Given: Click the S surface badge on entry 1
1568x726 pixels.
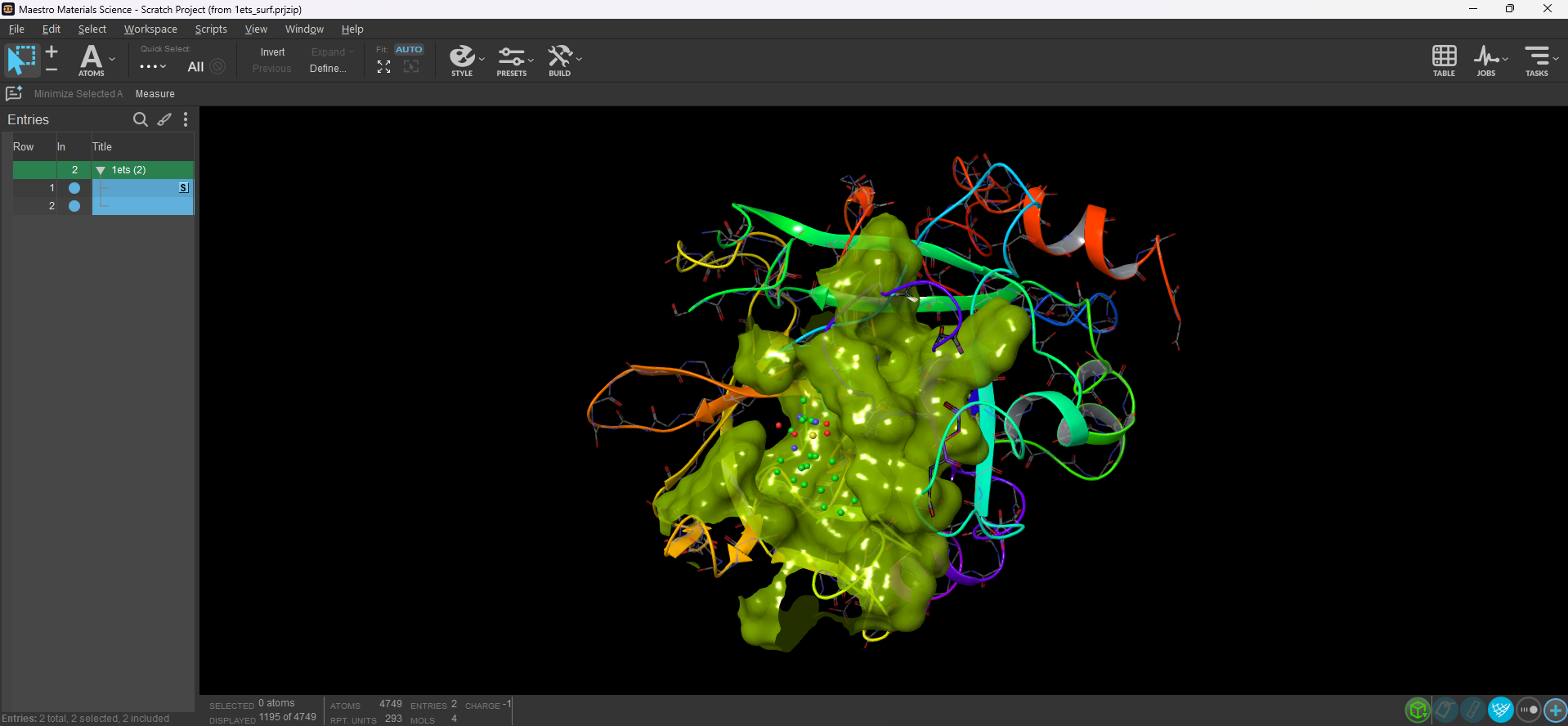Looking at the screenshot, I should tap(183, 188).
